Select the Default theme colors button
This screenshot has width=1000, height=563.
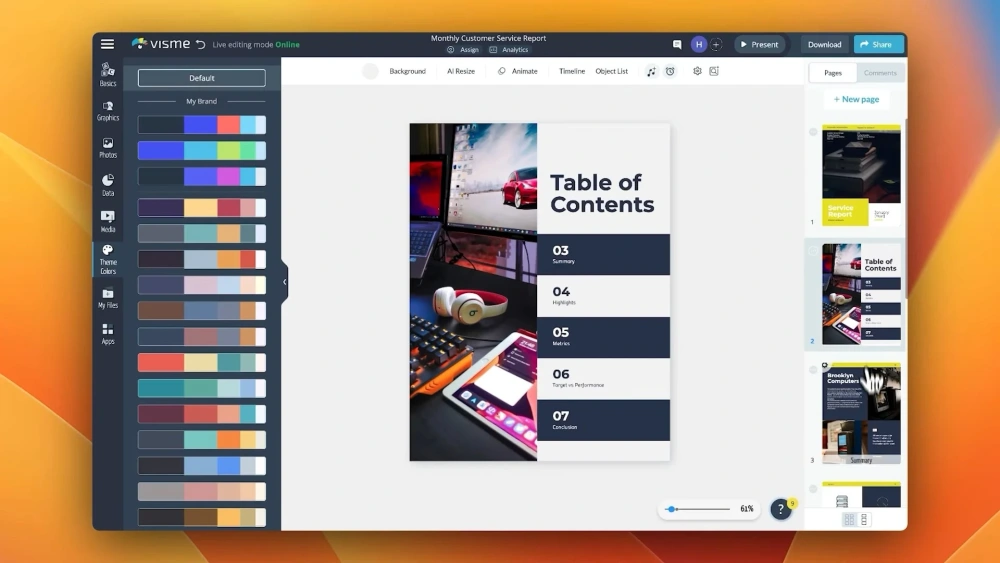(x=202, y=78)
